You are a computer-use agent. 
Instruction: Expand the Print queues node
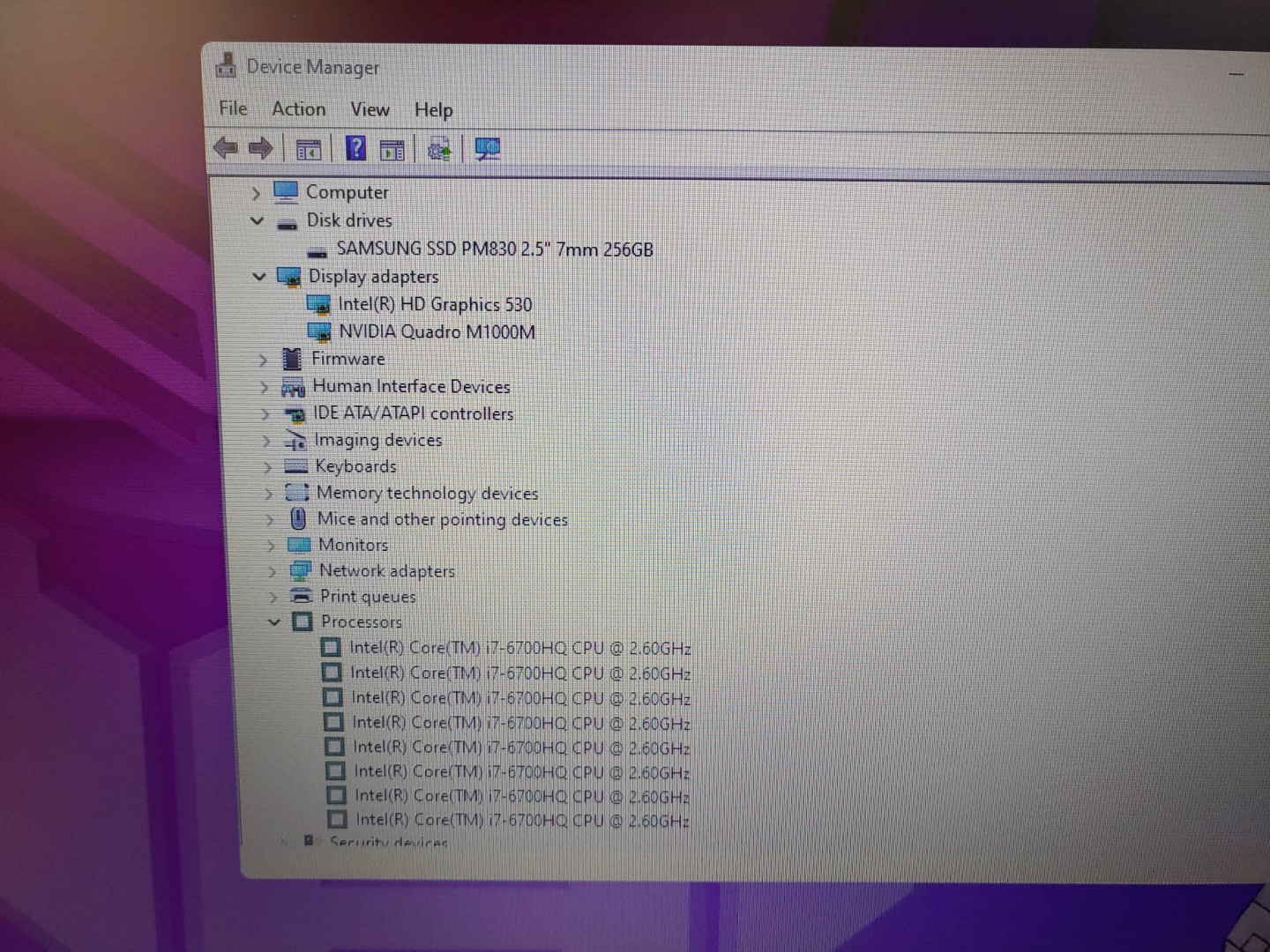272,597
